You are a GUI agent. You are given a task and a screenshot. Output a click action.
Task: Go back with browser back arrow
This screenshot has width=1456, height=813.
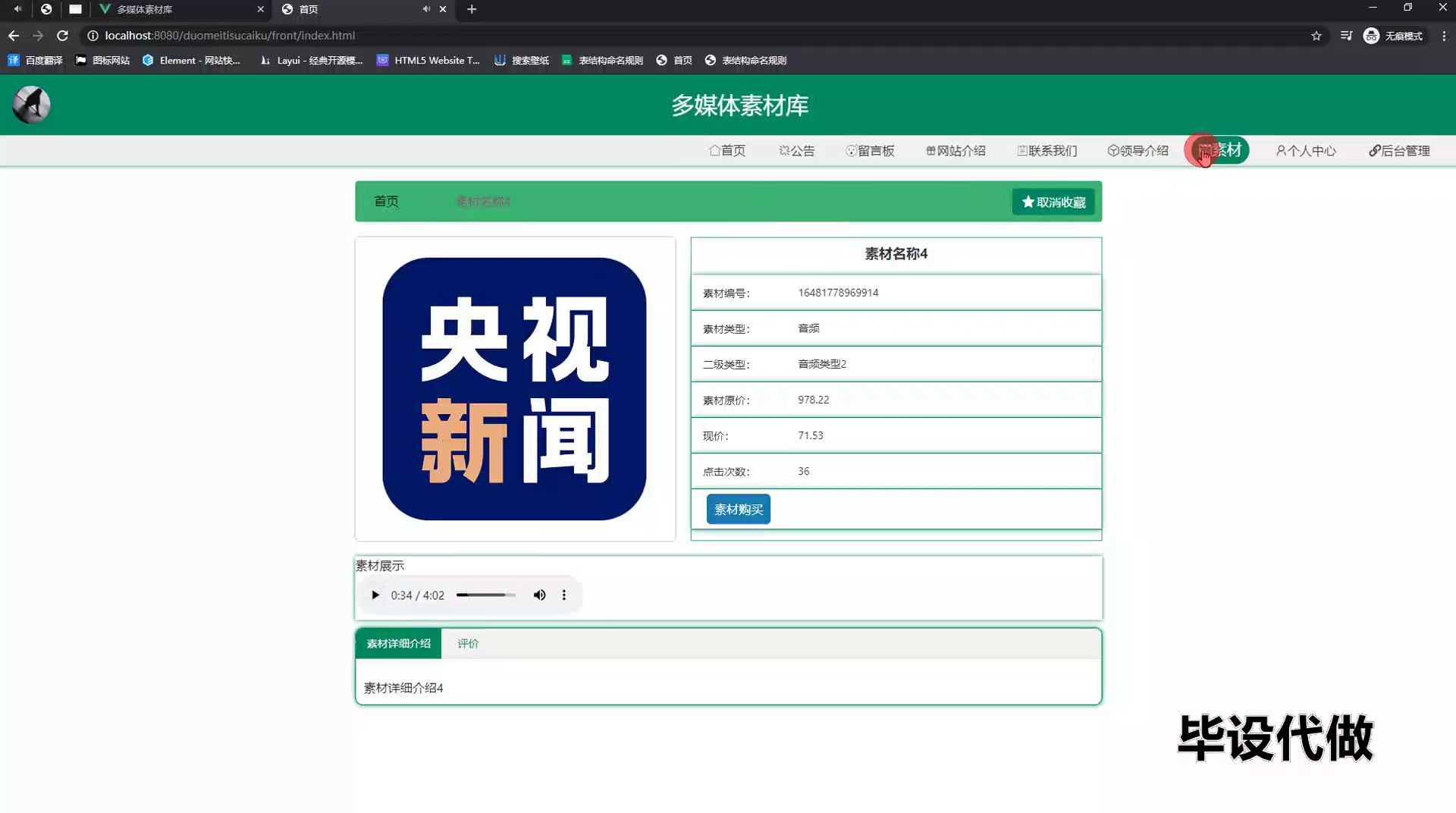tap(14, 36)
